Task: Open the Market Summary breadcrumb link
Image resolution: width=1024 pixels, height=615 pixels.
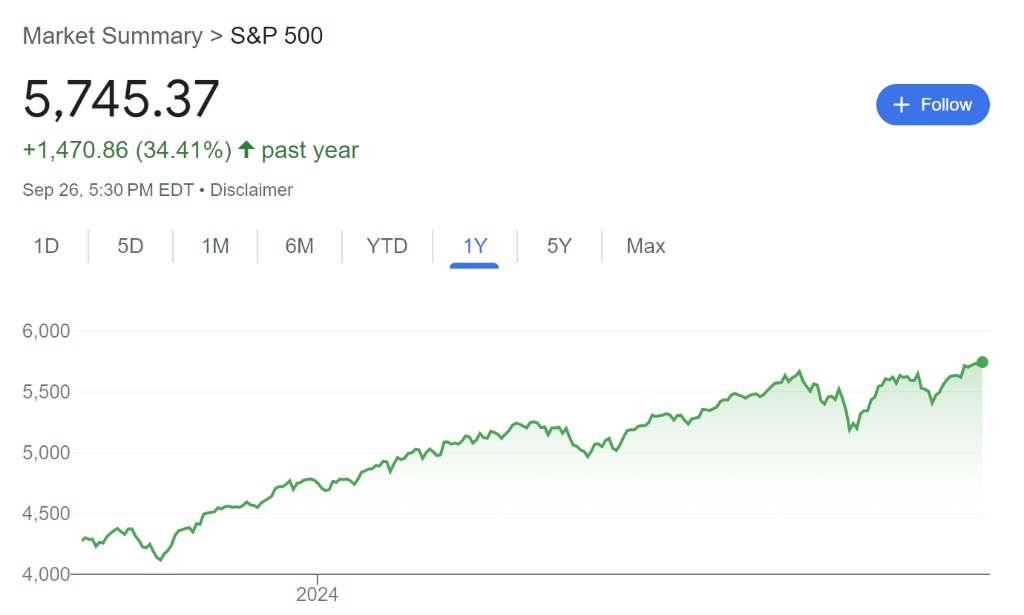Action: point(112,36)
